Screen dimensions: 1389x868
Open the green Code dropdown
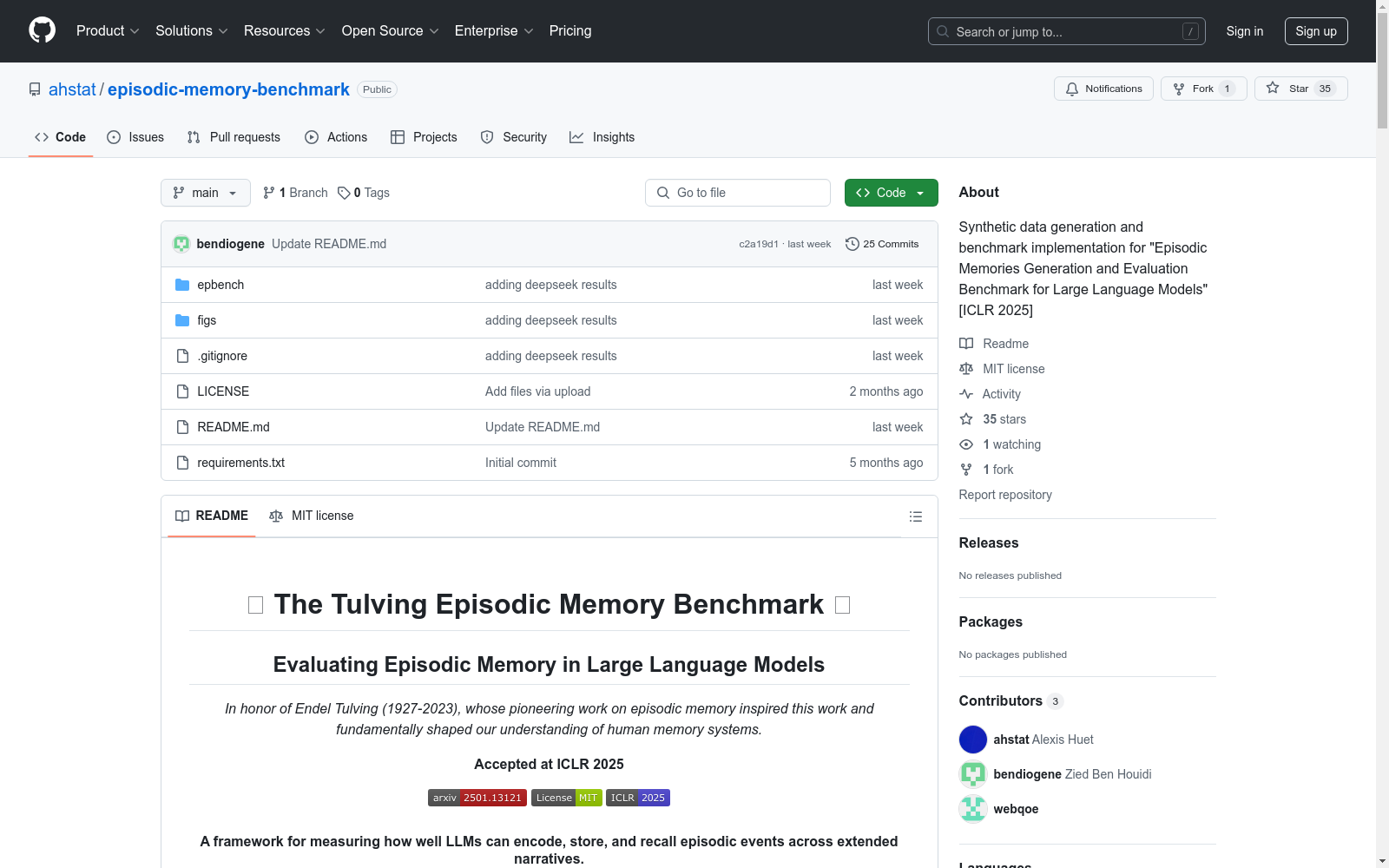(892, 193)
